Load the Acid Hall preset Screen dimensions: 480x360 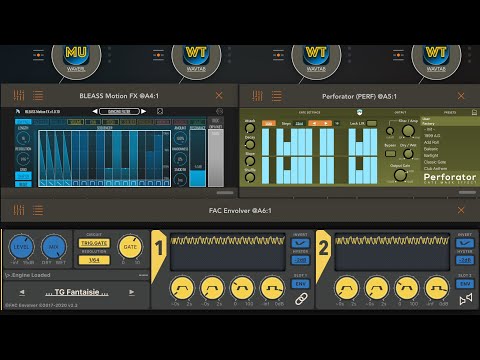[431, 142]
